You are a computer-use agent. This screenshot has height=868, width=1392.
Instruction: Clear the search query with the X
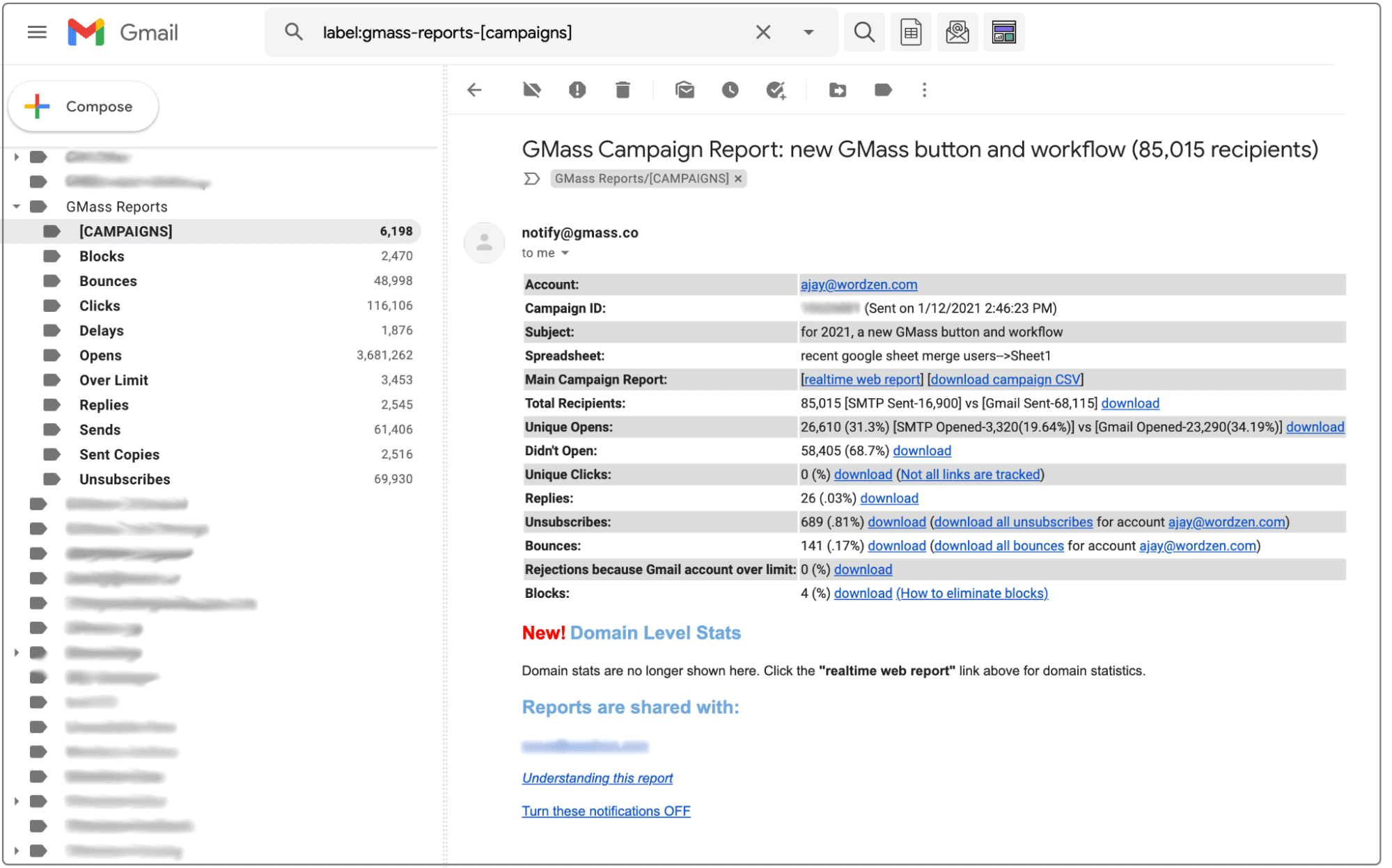click(763, 32)
